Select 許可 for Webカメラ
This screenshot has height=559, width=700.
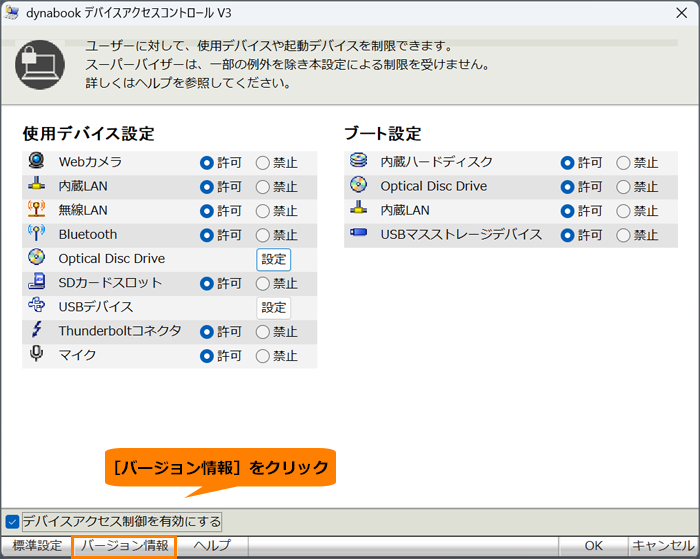207,163
